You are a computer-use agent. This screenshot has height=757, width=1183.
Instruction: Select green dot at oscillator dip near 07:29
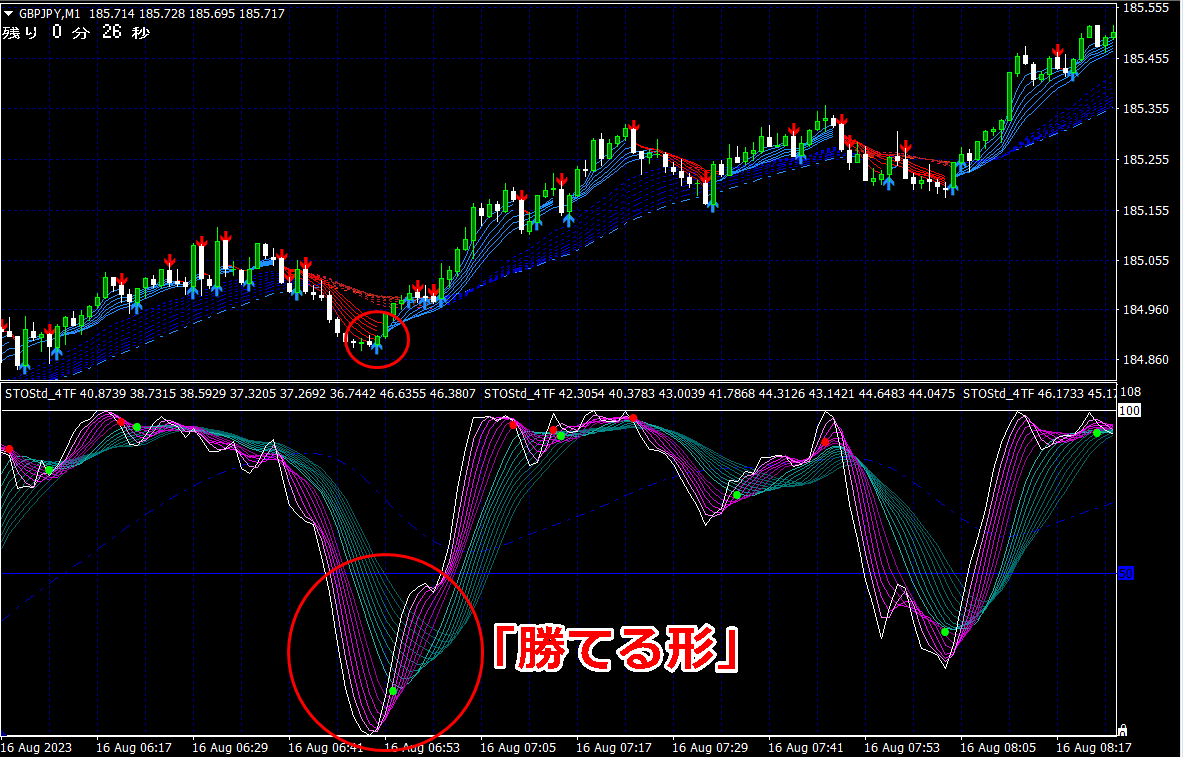pyautogui.click(x=737, y=495)
